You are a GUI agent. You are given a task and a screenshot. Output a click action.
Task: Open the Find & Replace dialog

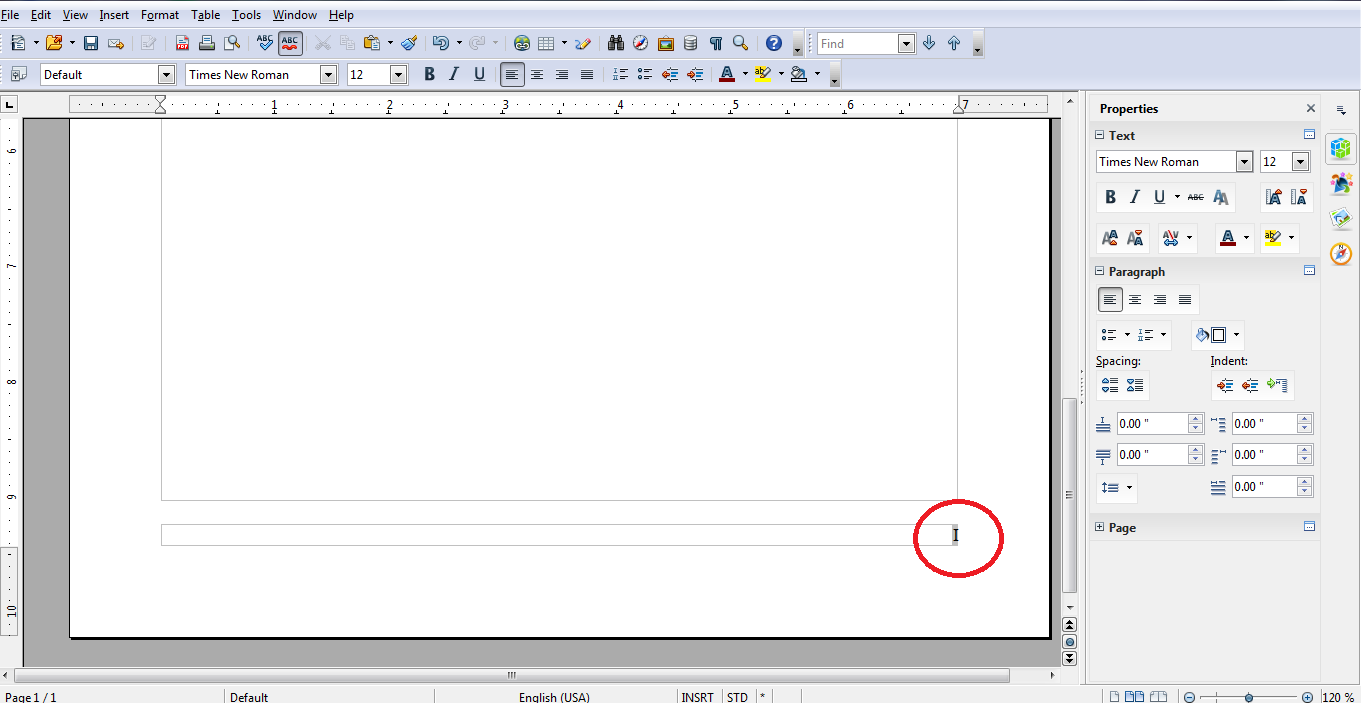coord(615,43)
